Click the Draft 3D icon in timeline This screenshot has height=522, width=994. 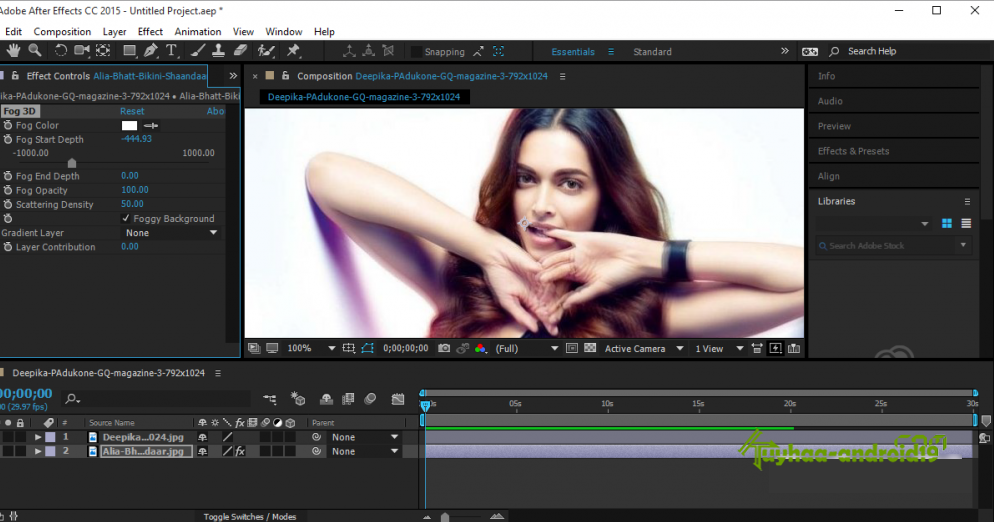coord(297,399)
